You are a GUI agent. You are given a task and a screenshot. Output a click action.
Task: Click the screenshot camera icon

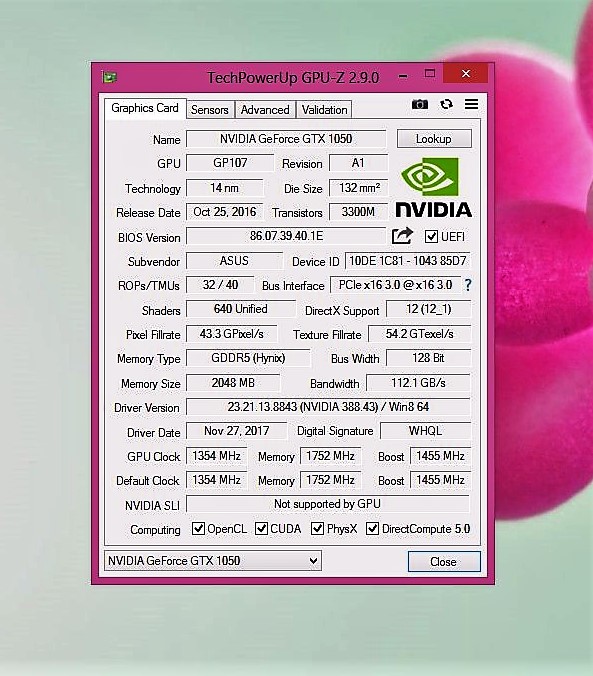[x=419, y=104]
